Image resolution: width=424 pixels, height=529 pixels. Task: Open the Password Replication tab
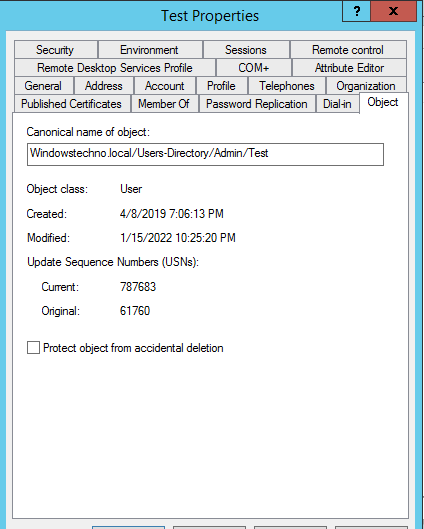(x=257, y=104)
